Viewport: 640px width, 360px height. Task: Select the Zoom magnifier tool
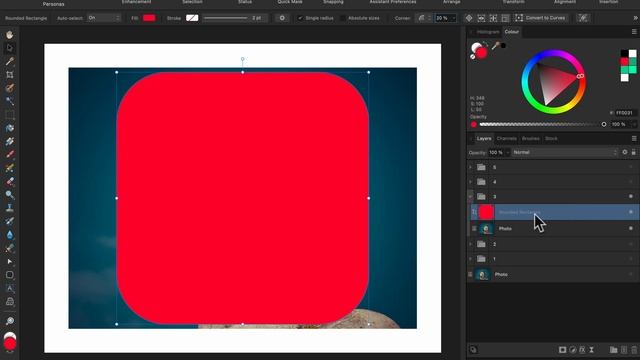click(x=10, y=321)
